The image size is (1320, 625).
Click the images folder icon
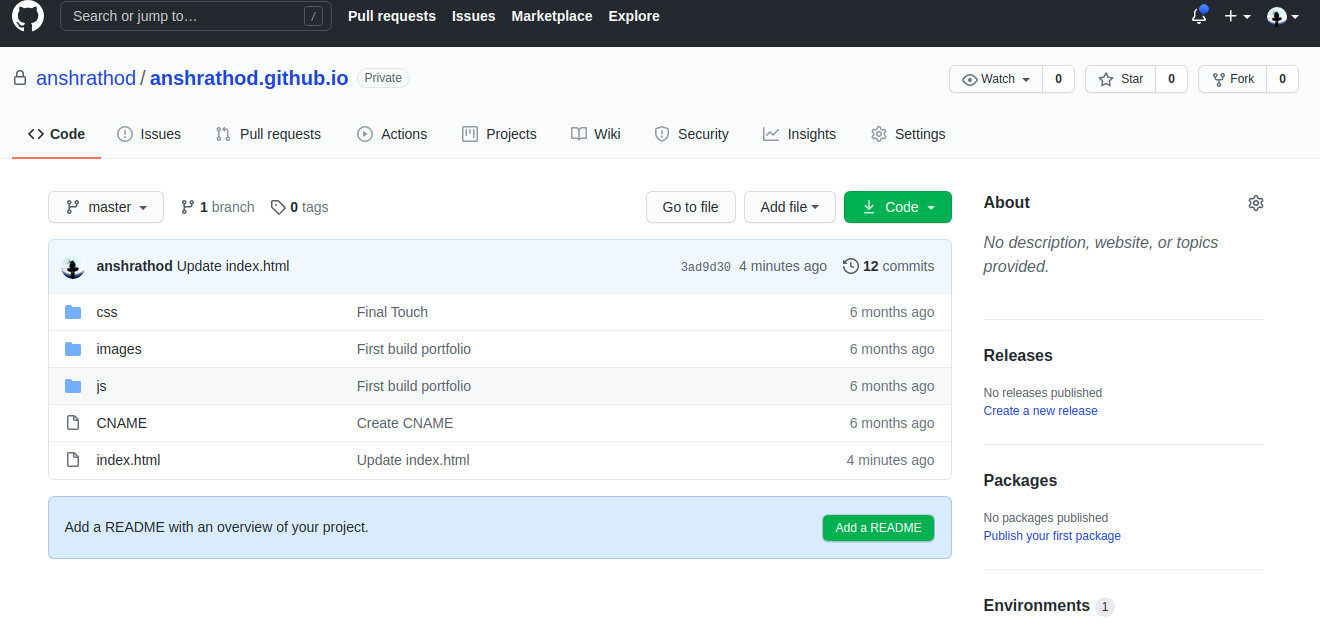click(x=73, y=349)
